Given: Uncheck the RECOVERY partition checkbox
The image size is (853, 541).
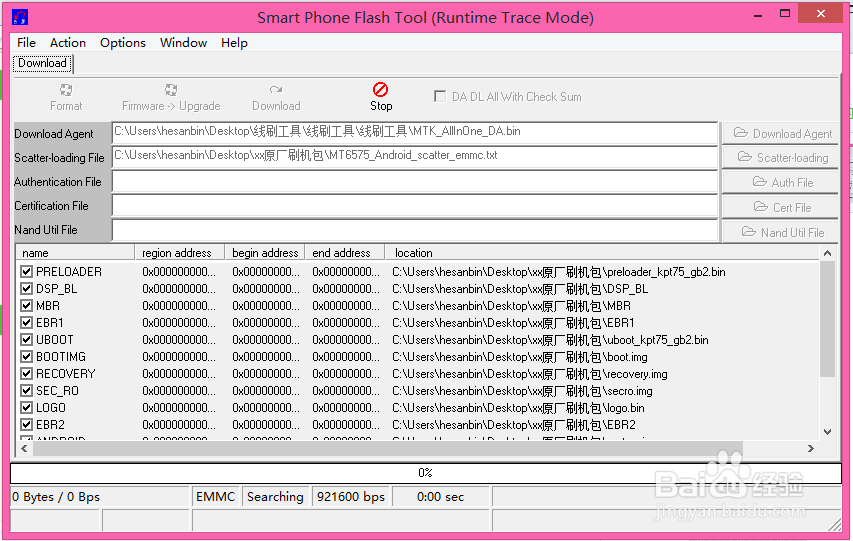Looking at the screenshot, I should (26, 373).
